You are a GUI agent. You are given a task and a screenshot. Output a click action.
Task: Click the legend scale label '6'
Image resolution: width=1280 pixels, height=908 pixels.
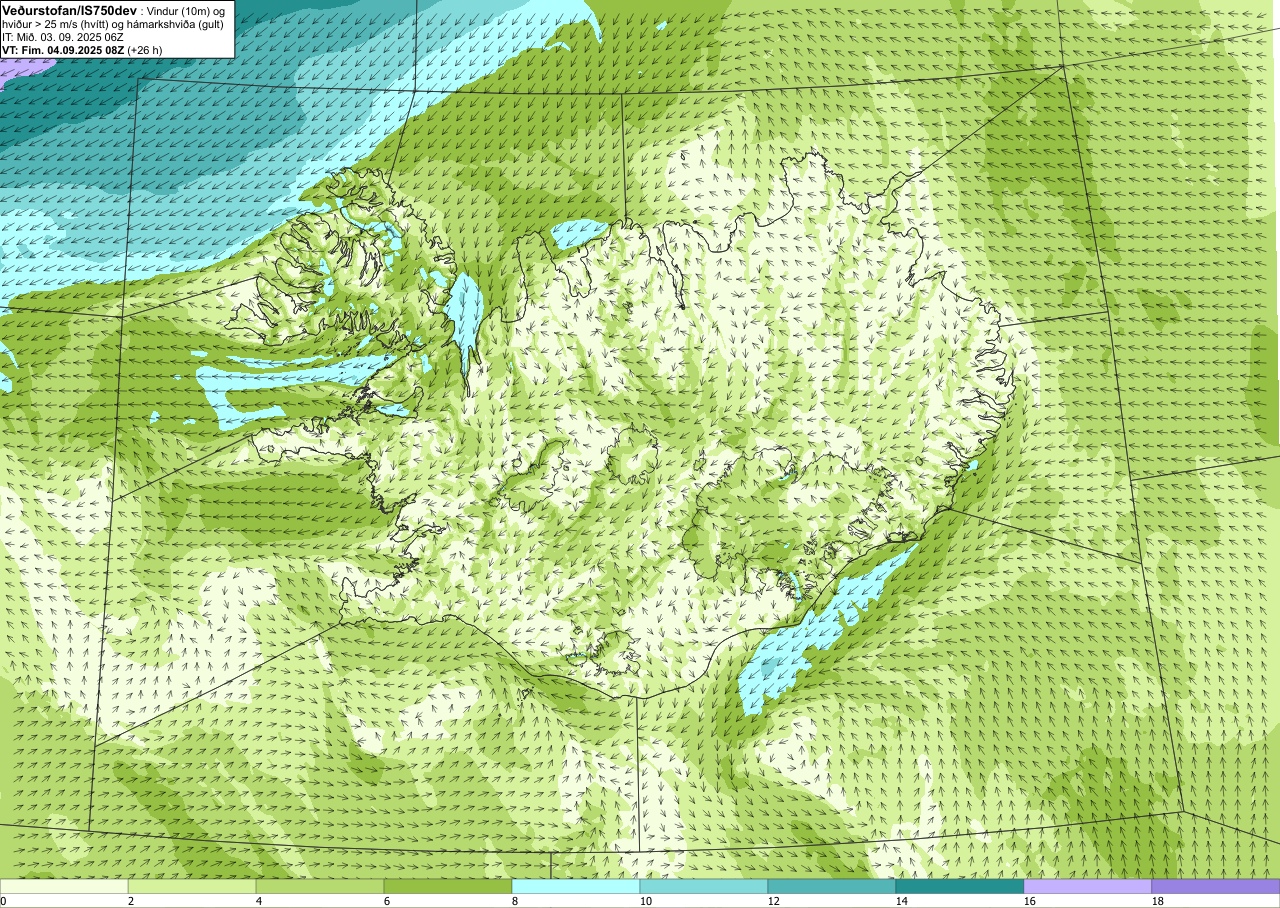387,901
